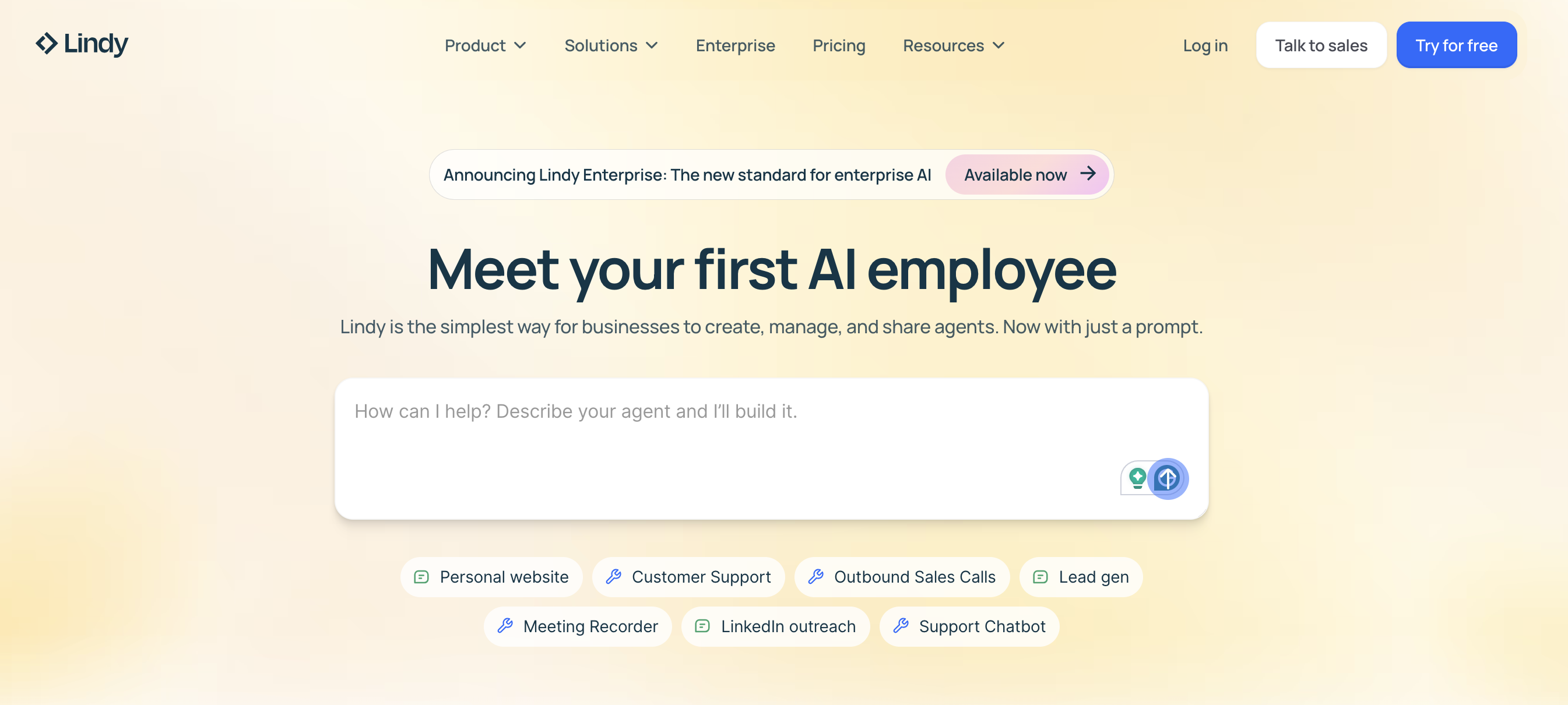
Task: Click the arrow icon beside Available now
Action: [x=1088, y=174]
